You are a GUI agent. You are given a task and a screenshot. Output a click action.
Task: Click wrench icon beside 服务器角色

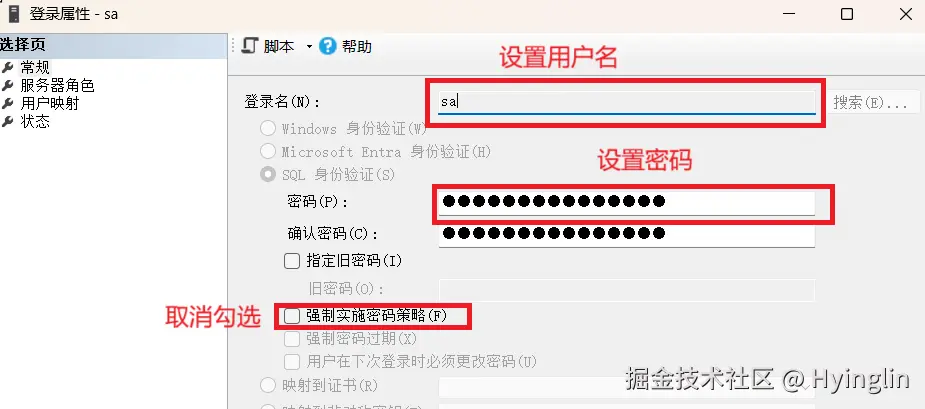(x=8, y=86)
